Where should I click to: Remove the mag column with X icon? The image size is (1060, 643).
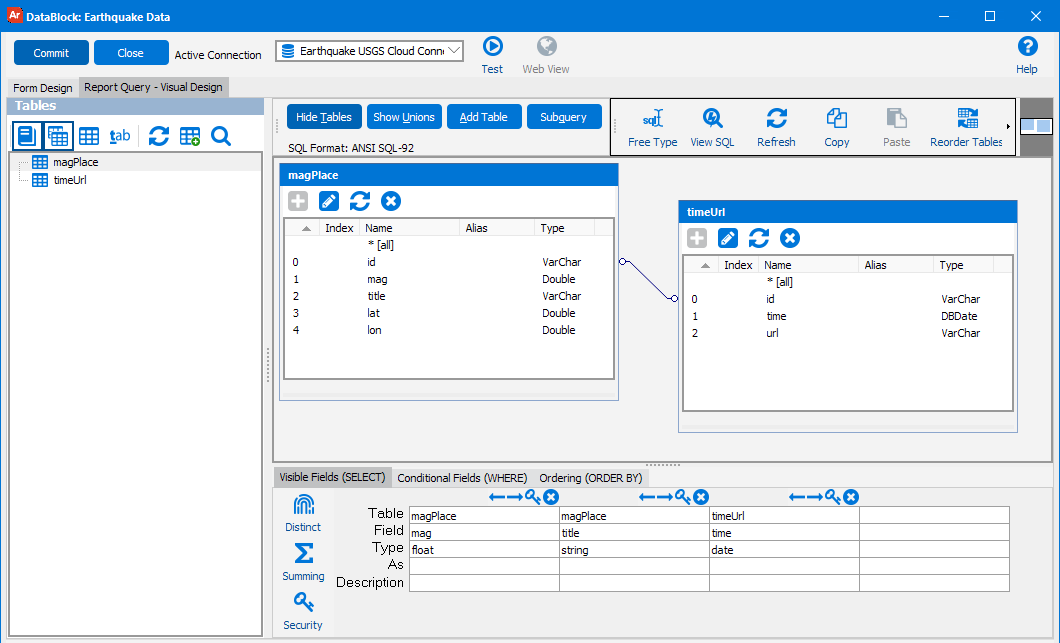click(x=551, y=497)
